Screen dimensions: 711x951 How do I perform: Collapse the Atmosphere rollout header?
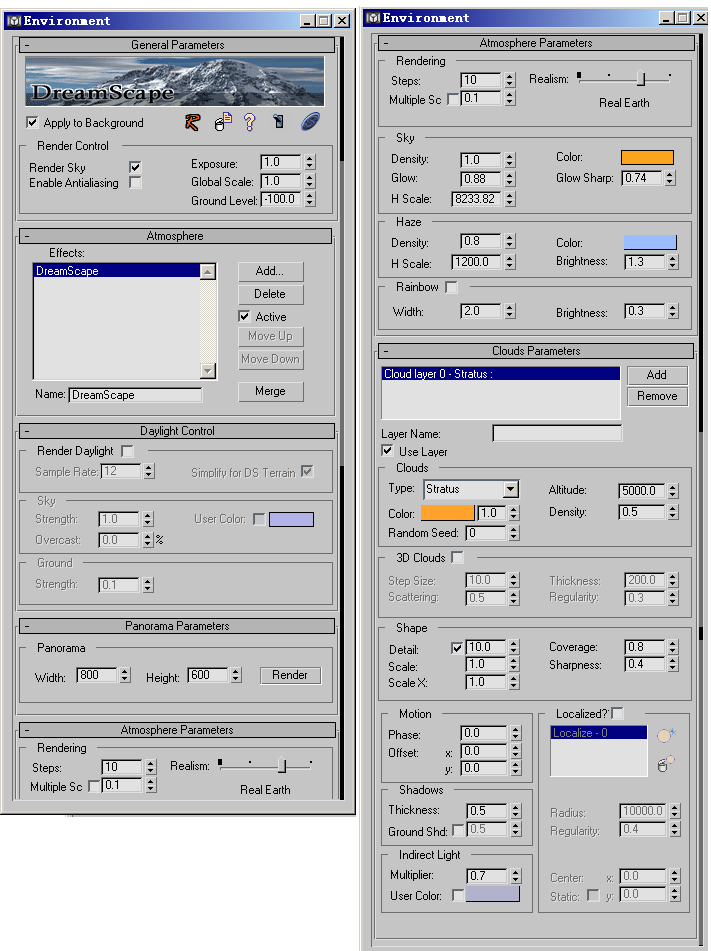tap(175, 236)
